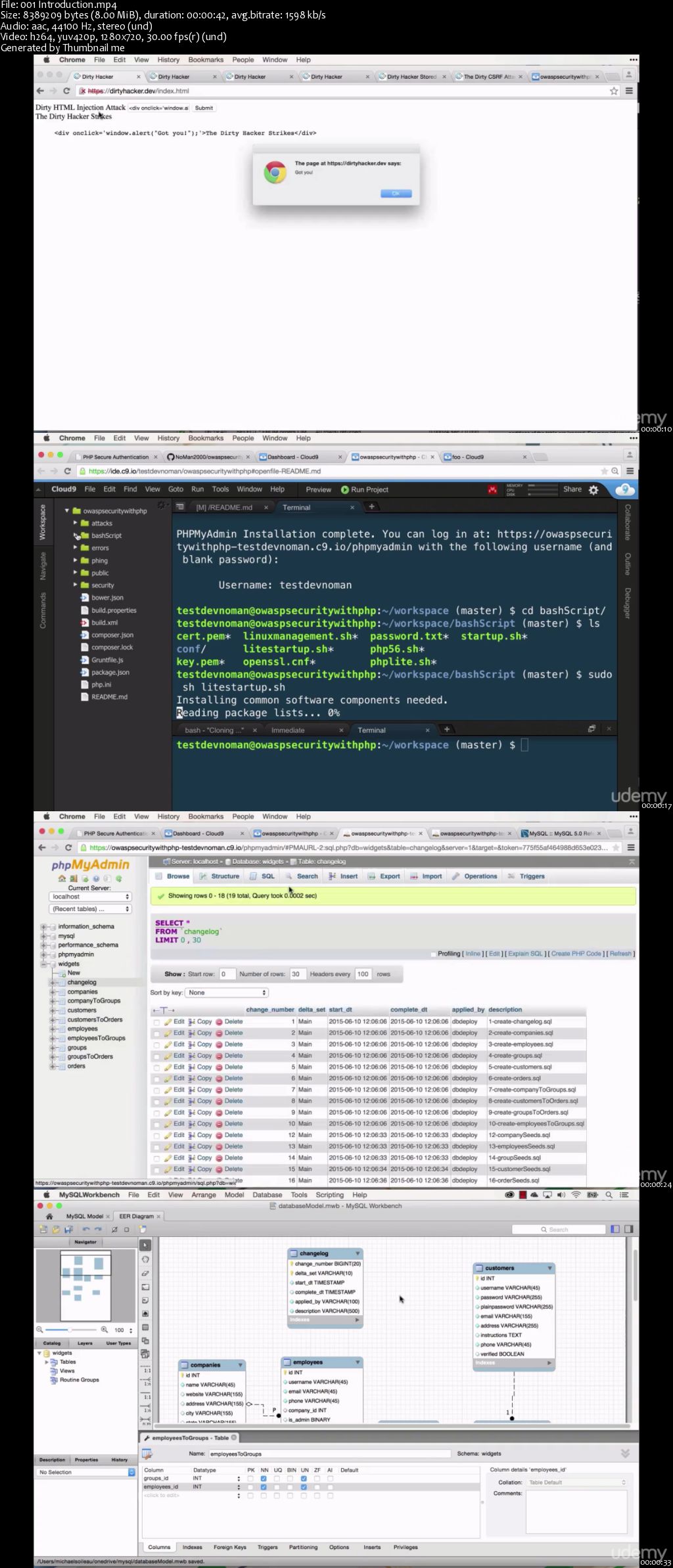Untick UN checkbox for employees_id column
This screenshot has height=1568, width=673.
(x=304, y=1487)
